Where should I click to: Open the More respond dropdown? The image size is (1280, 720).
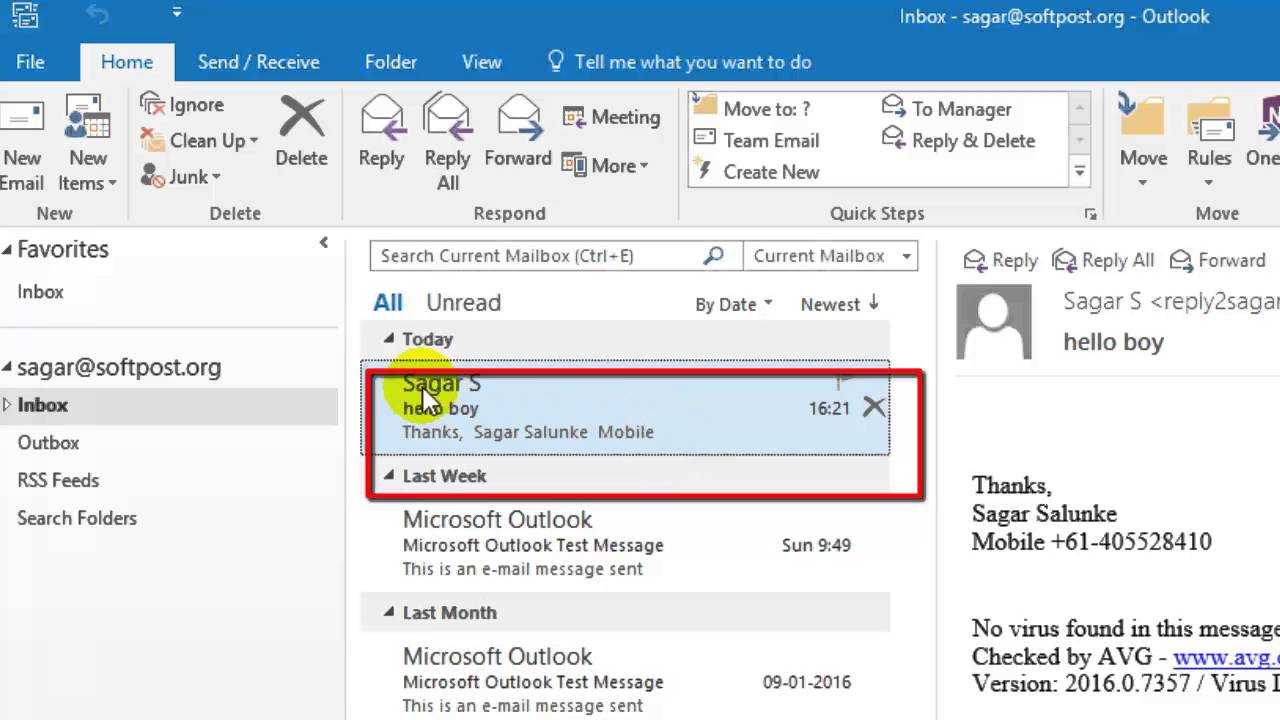pos(605,165)
